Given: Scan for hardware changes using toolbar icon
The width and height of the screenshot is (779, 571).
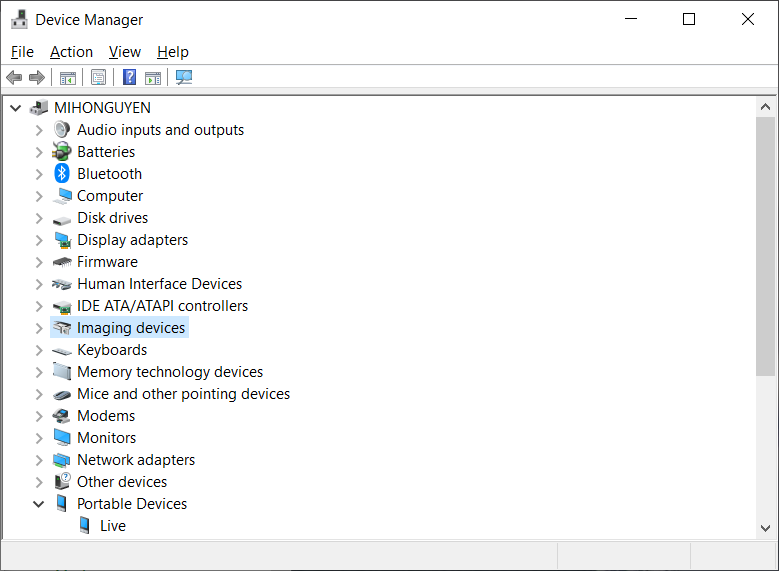Looking at the screenshot, I should tap(184, 78).
